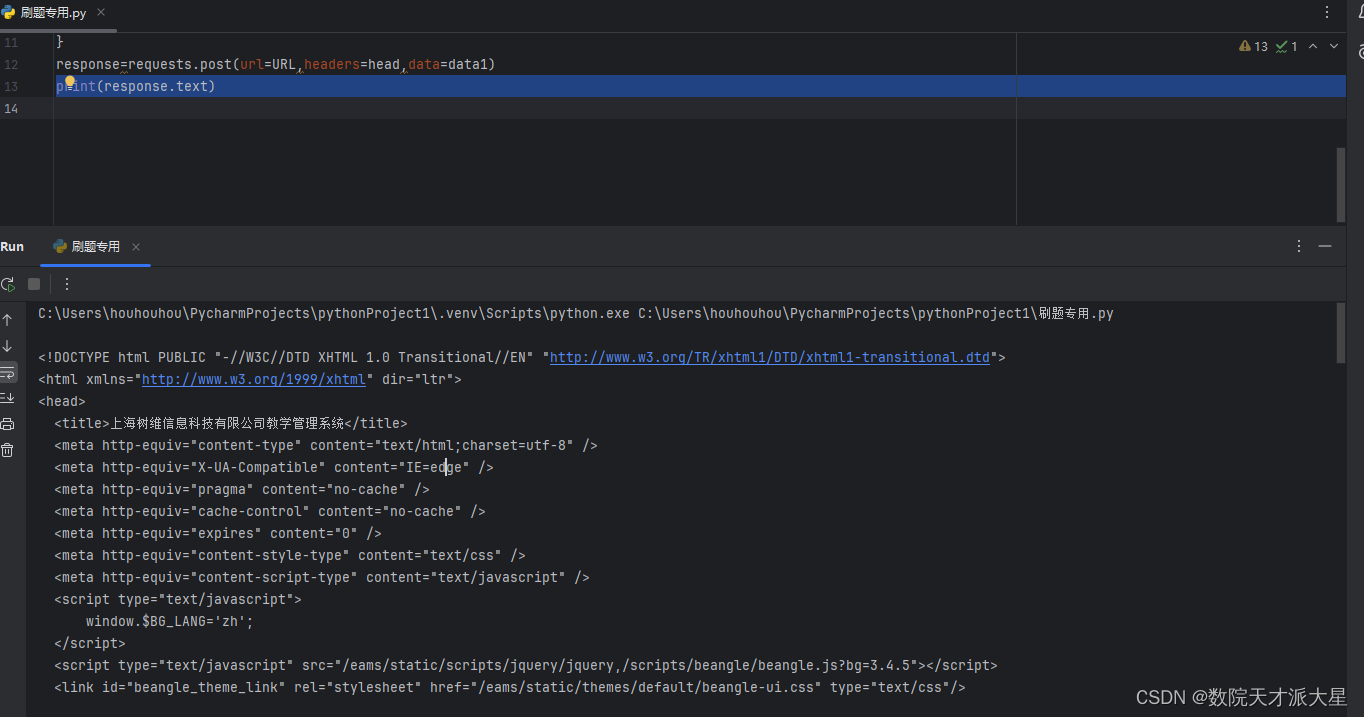Click the down arrow in console sidebar
The width and height of the screenshot is (1364, 717).
coord(8,346)
